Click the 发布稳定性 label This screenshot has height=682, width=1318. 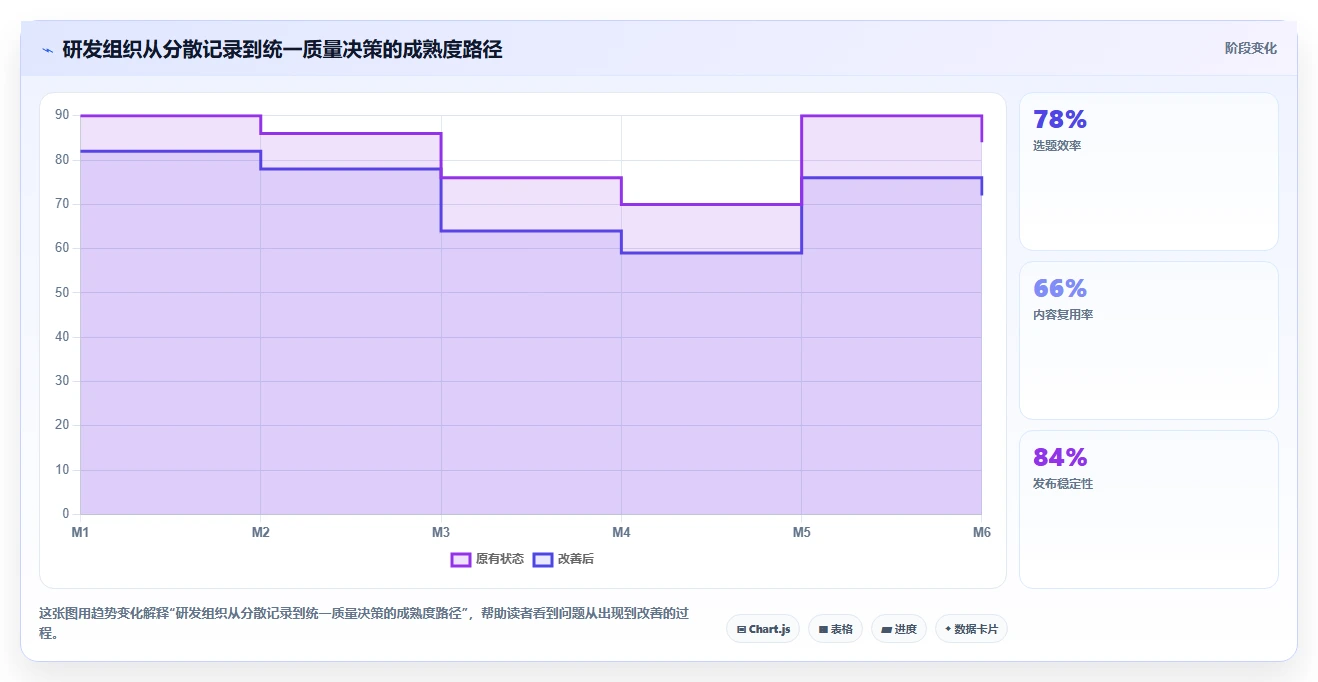tap(1063, 484)
